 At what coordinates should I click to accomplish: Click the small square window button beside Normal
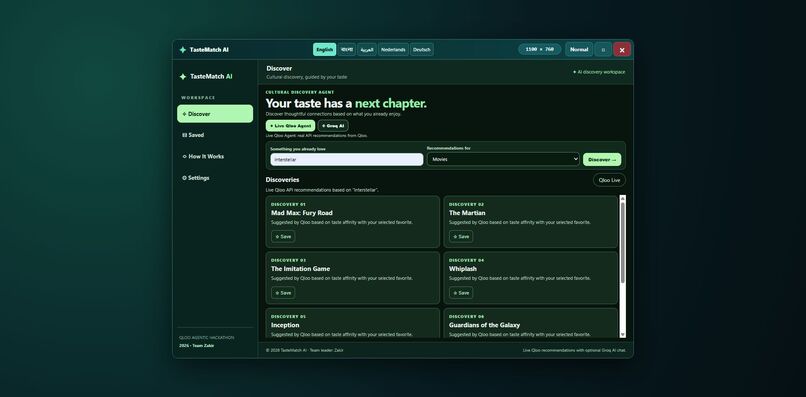(603, 50)
